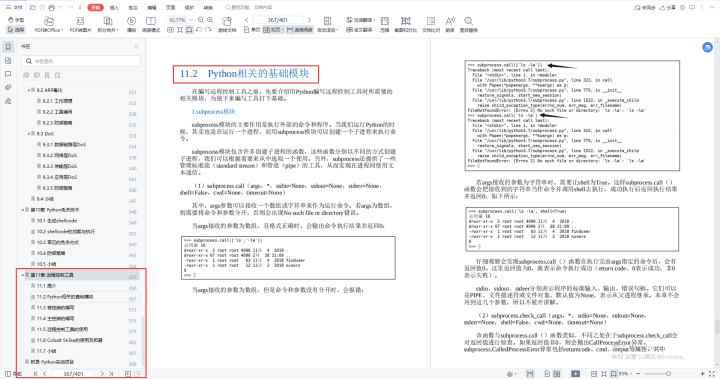Viewport: 720px width, 379px height.
Task: Click the zoom slider handle in status bar
Action: coord(669,374)
